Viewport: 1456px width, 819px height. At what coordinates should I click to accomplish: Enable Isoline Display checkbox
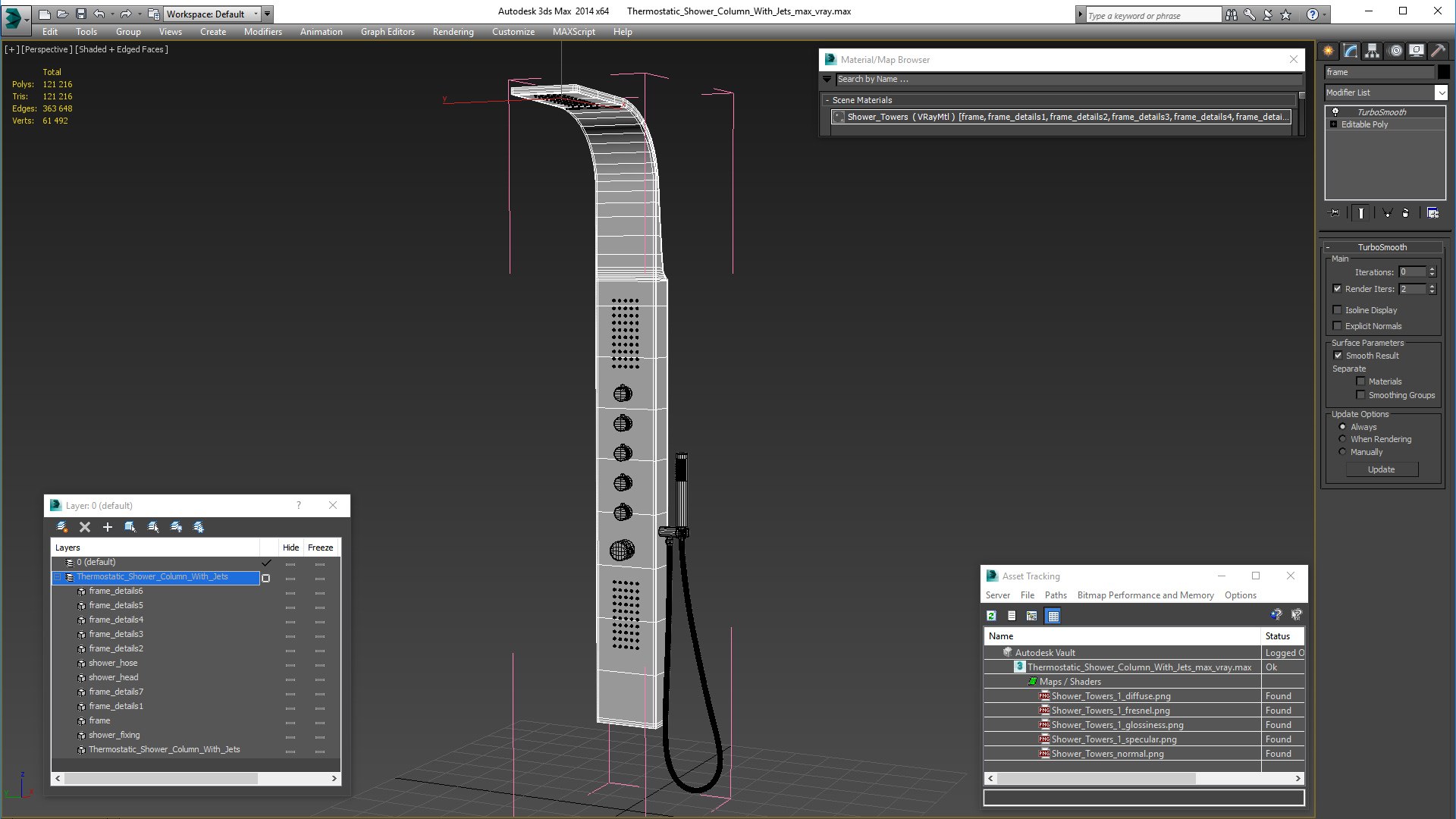coord(1337,309)
